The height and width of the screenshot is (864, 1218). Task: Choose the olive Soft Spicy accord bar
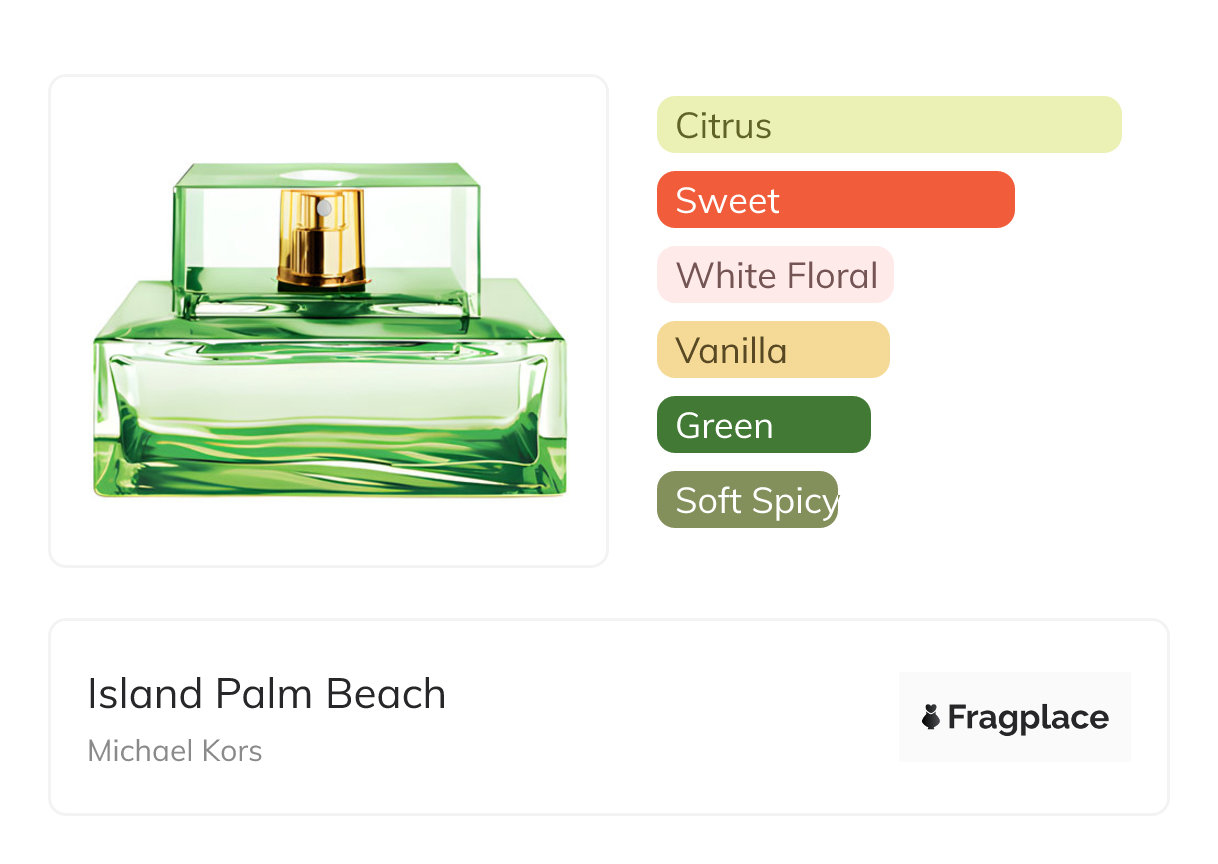tap(747, 500)
